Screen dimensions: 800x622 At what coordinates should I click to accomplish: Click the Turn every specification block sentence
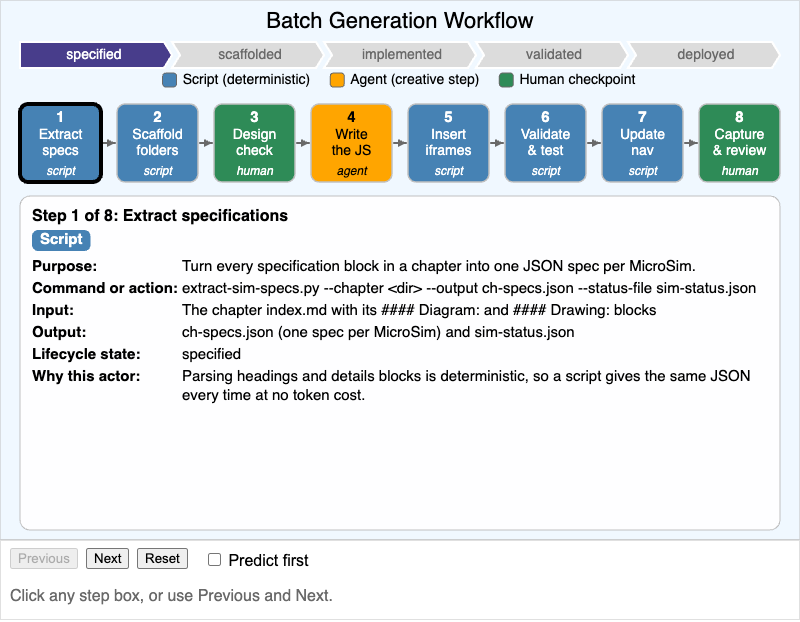[x=439, y=266]
